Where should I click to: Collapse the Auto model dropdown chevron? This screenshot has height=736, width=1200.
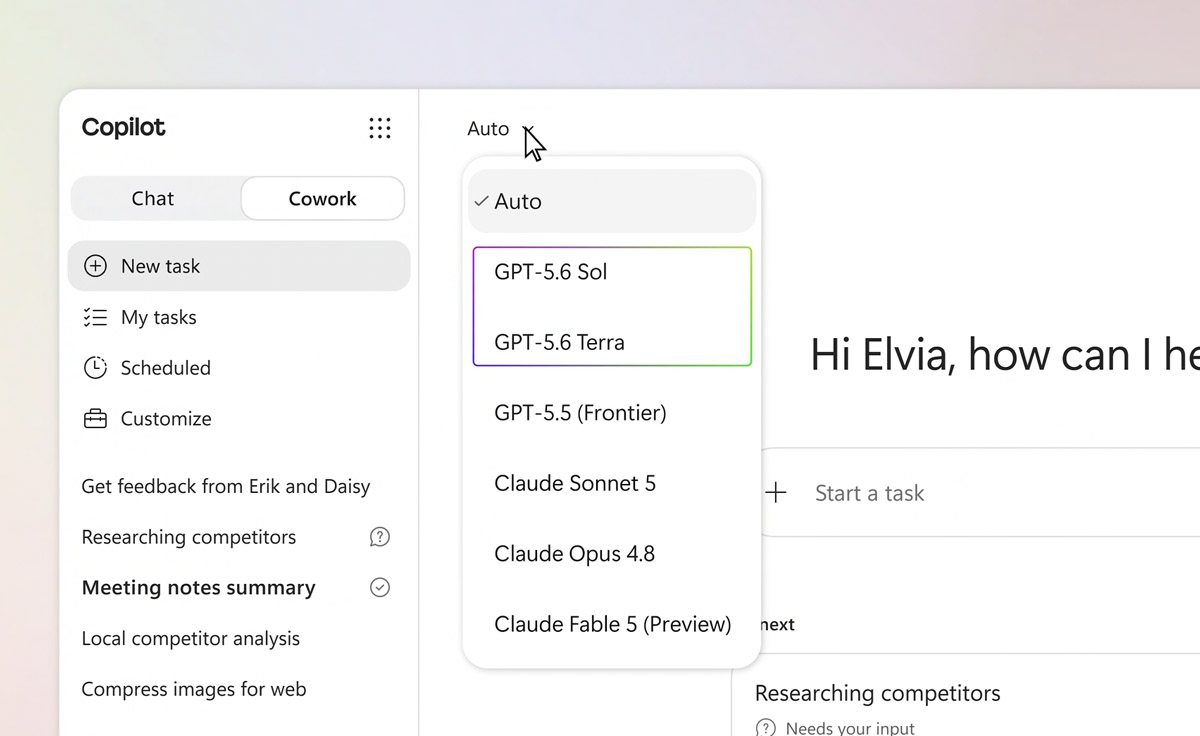point(530,129)
